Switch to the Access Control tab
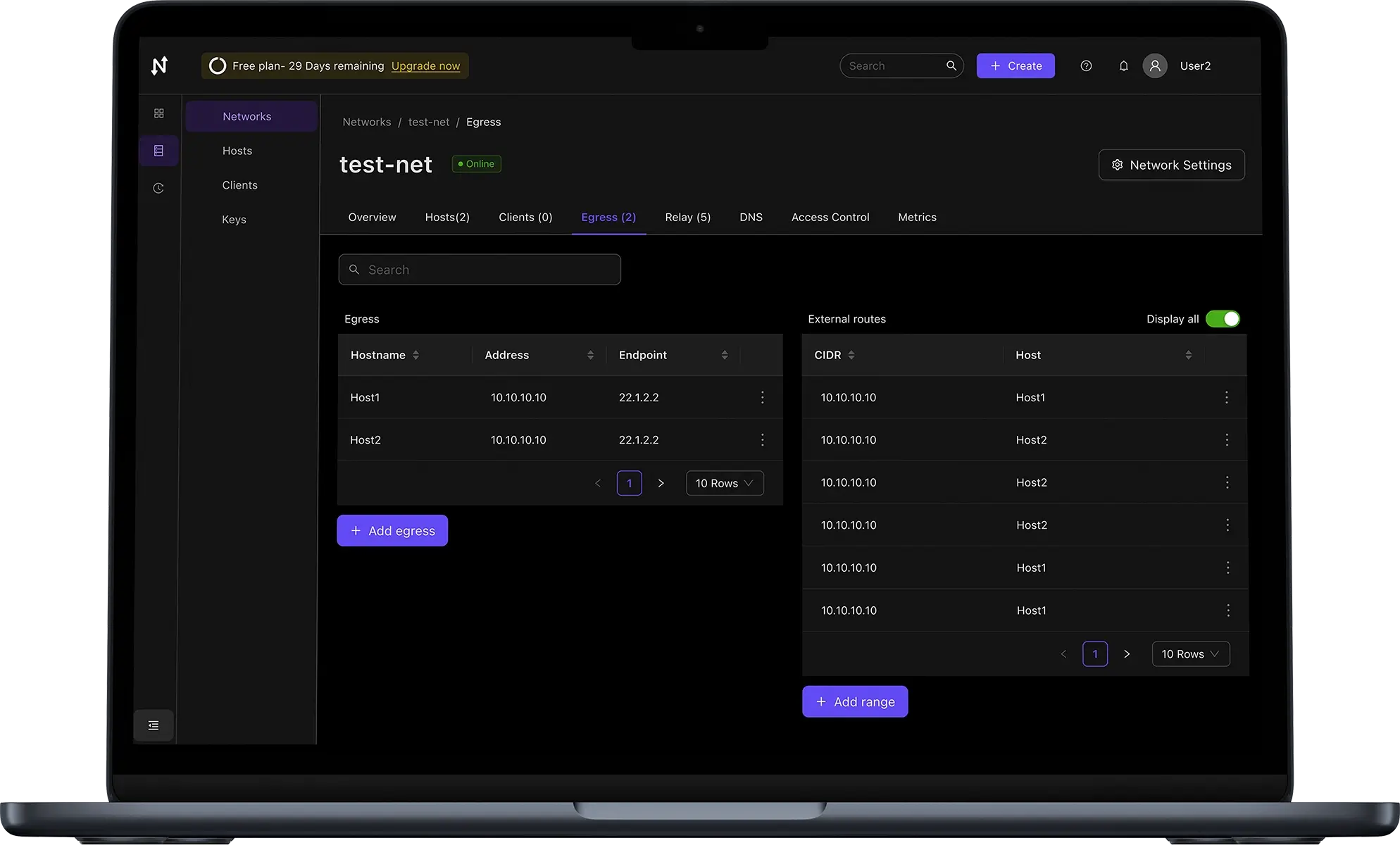The image size is (1400, 845). pos(830,217)
